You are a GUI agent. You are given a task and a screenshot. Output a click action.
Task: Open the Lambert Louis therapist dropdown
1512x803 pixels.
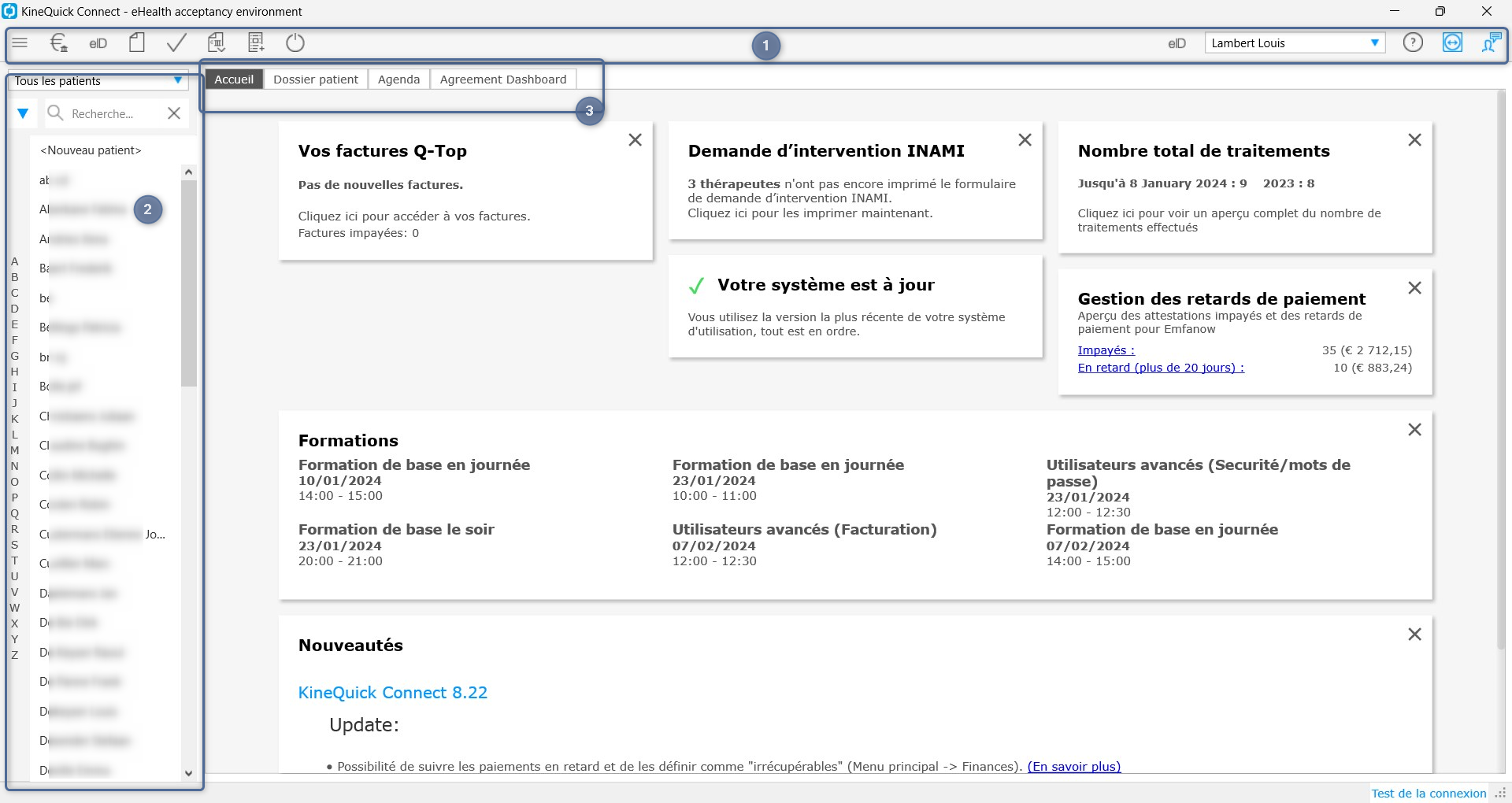[x=1374, y=43]
